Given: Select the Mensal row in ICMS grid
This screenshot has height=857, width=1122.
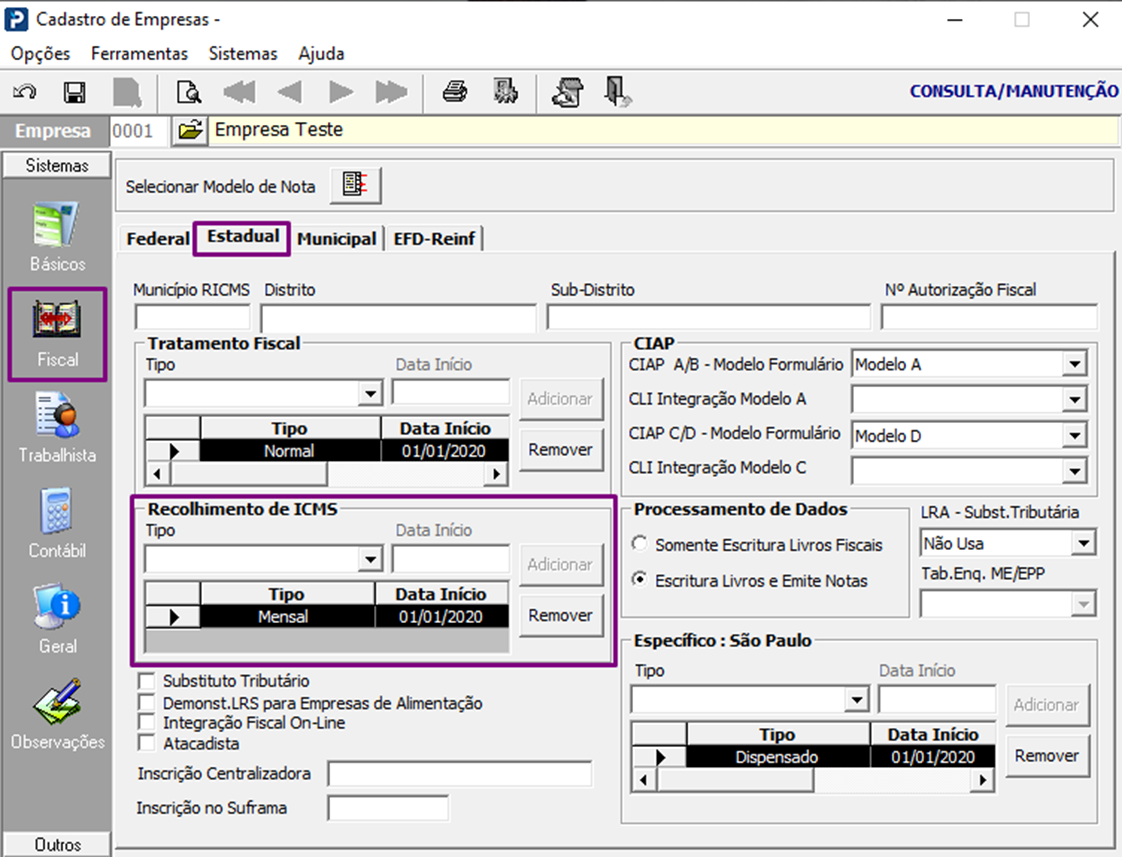Looking at the screenshot, I should click(327, 617).
